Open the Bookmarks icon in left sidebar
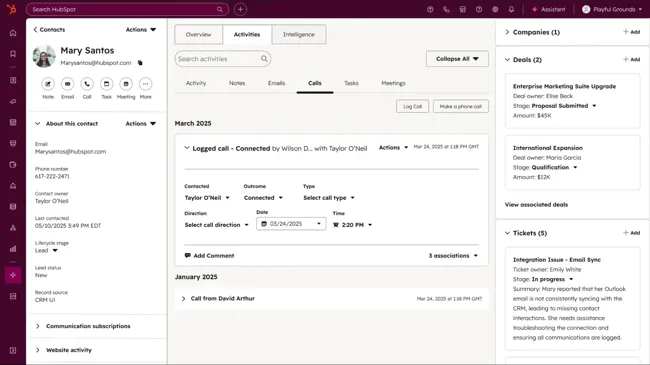 13,54
